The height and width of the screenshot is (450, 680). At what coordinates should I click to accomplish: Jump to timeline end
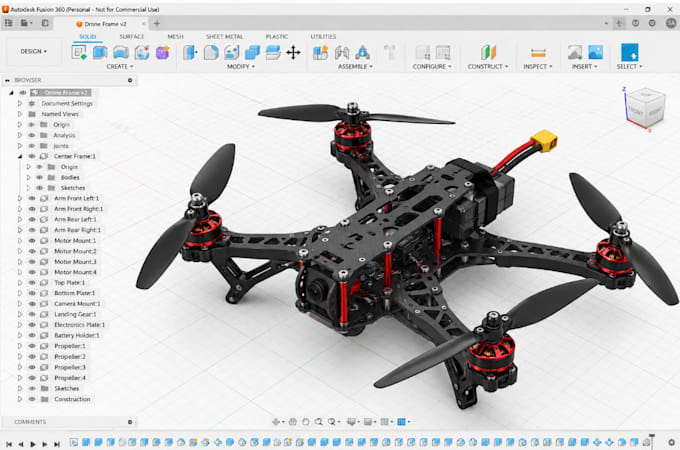pos(57,444)
